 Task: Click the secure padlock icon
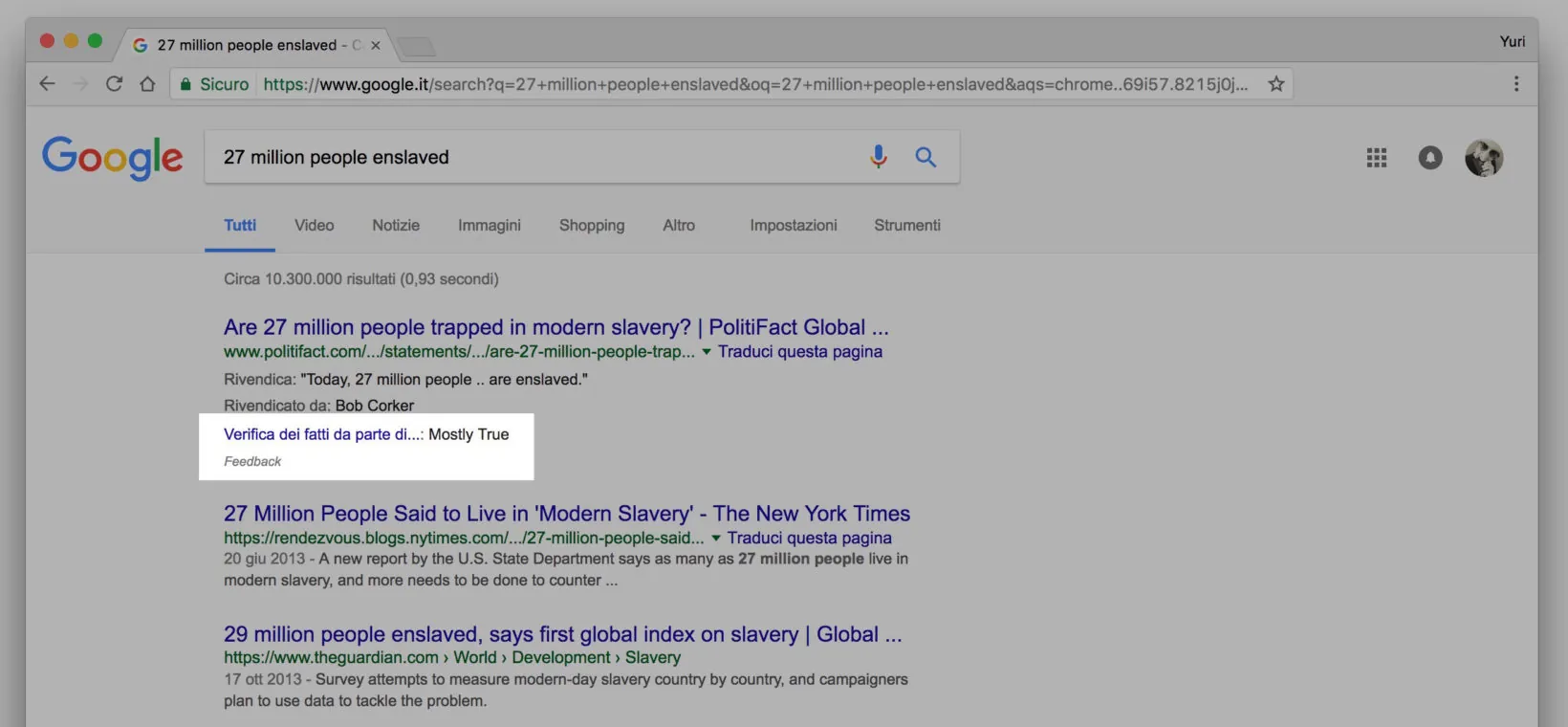tap(186, 84)
